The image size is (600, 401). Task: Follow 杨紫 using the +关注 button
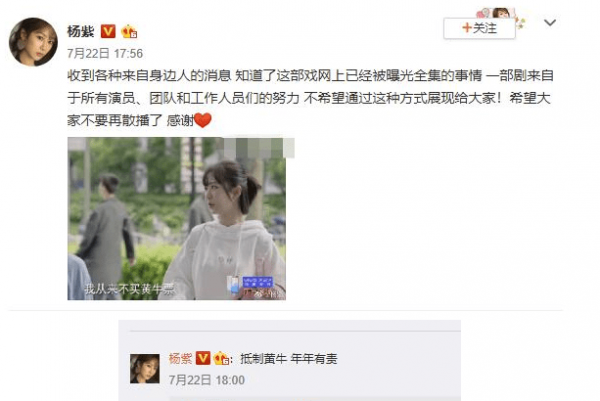coord(479,28)
